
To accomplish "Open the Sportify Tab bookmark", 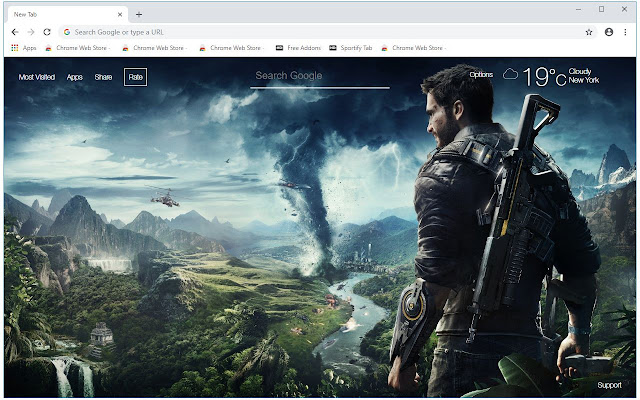I will pos(351,48).
